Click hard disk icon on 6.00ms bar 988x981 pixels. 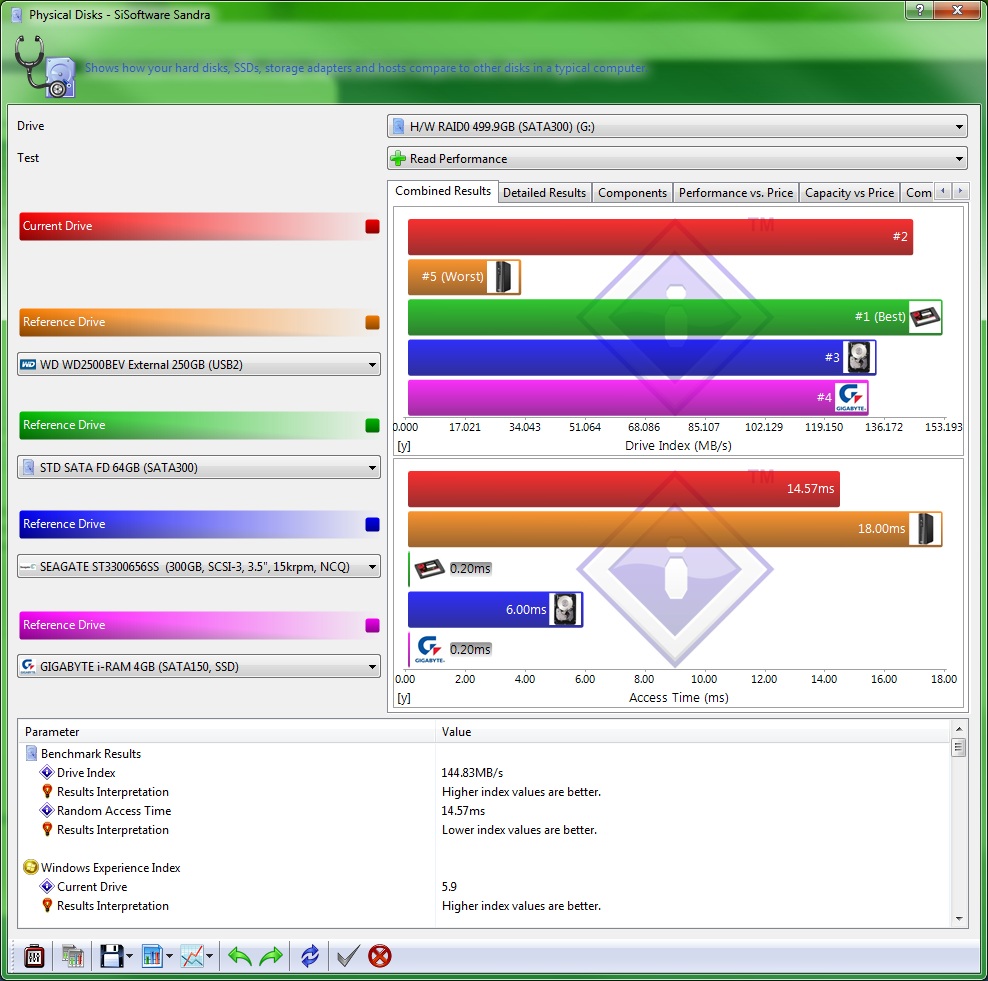pos(565,609)
